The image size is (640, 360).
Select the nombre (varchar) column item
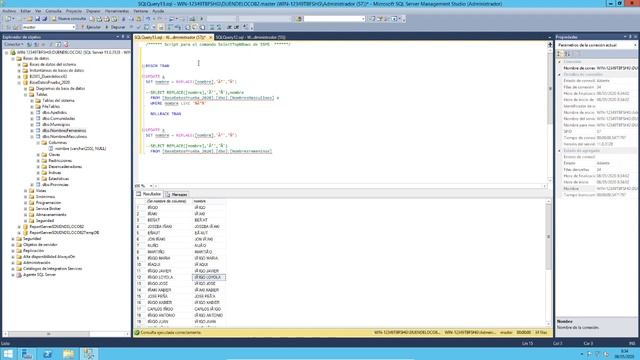point(80,149)
